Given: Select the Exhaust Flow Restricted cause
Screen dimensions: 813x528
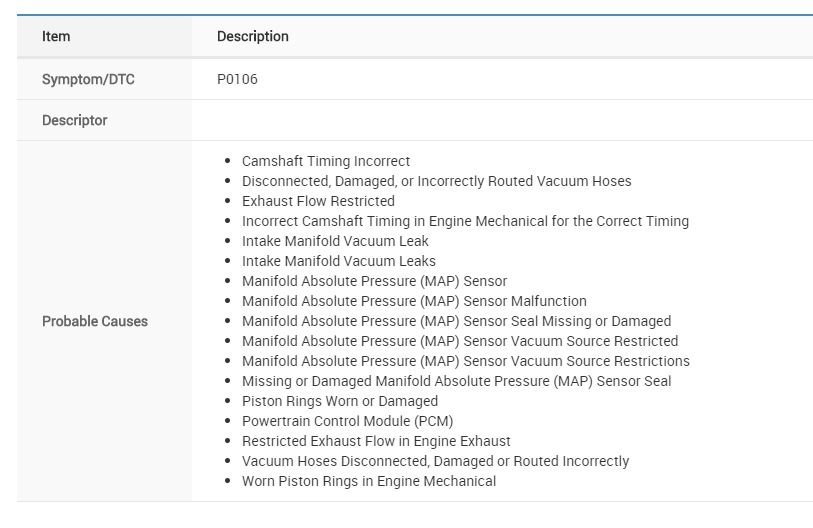Looking at the screenshot, I should [x=318, y=201].
